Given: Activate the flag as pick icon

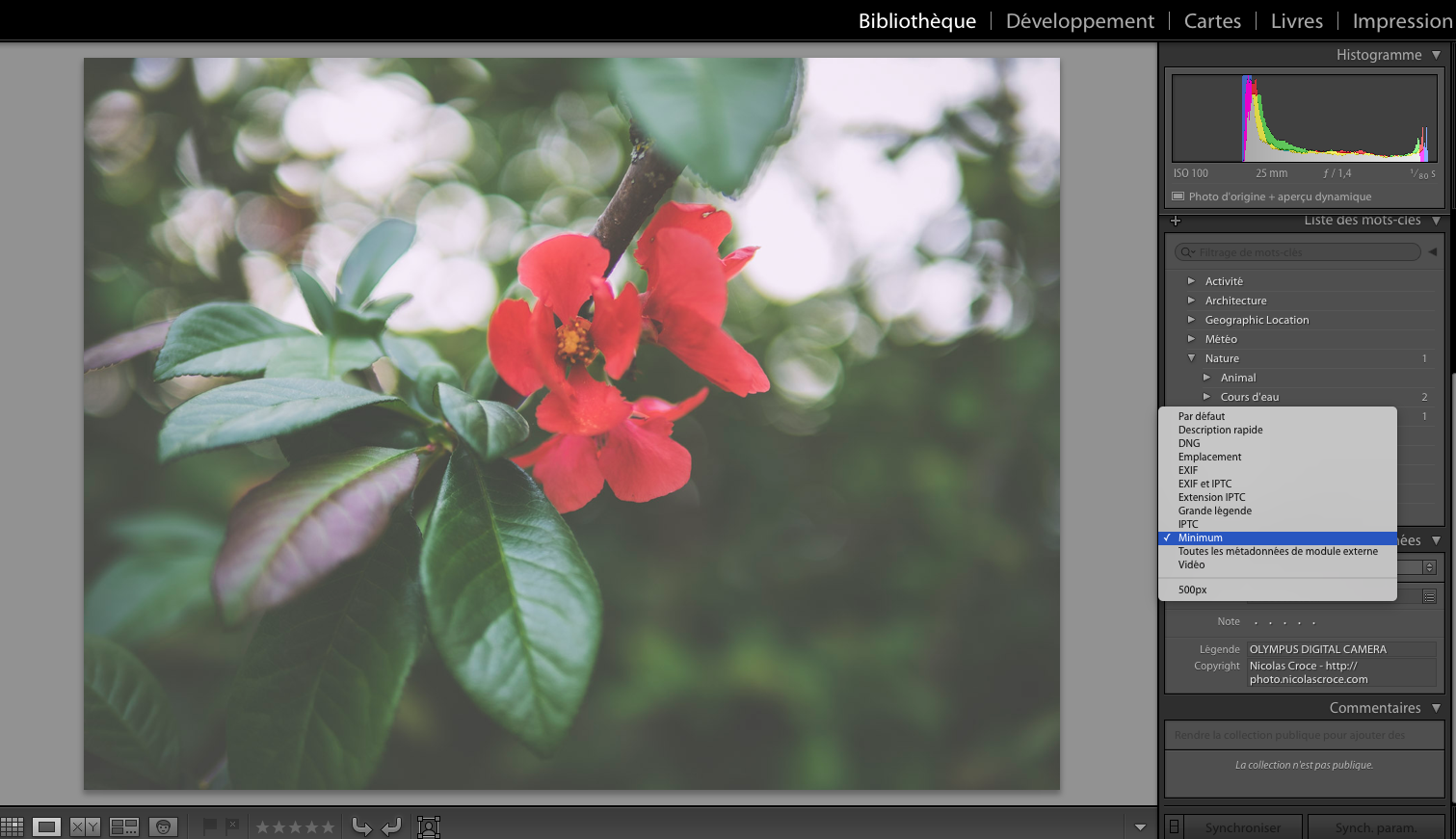Looking at the screenshot, I should click(210, 826).
